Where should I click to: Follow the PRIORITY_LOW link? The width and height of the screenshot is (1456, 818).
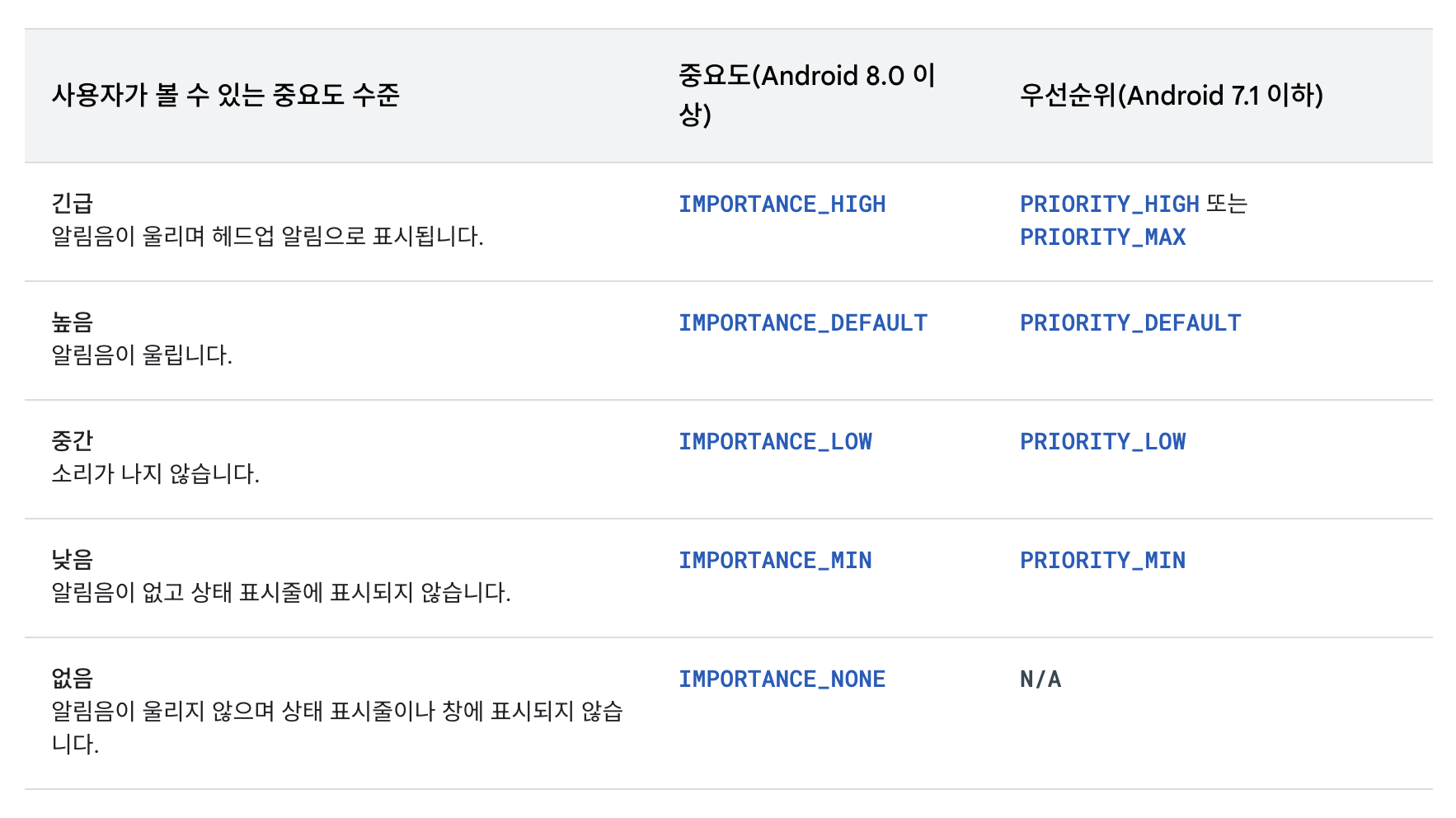[x=1102, y=442]
